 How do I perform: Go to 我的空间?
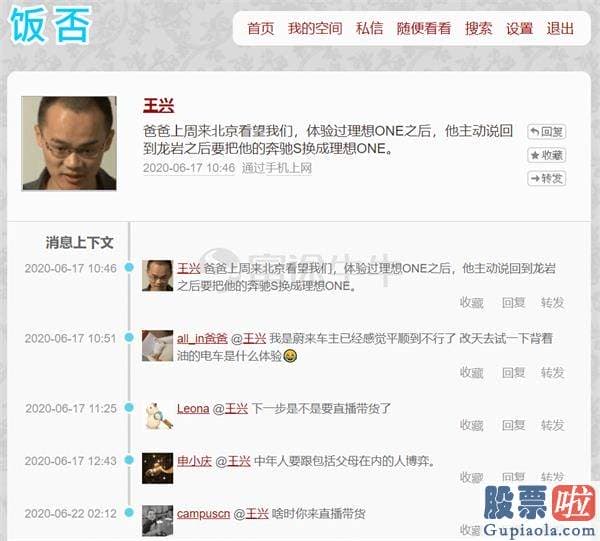click(315, 29)
